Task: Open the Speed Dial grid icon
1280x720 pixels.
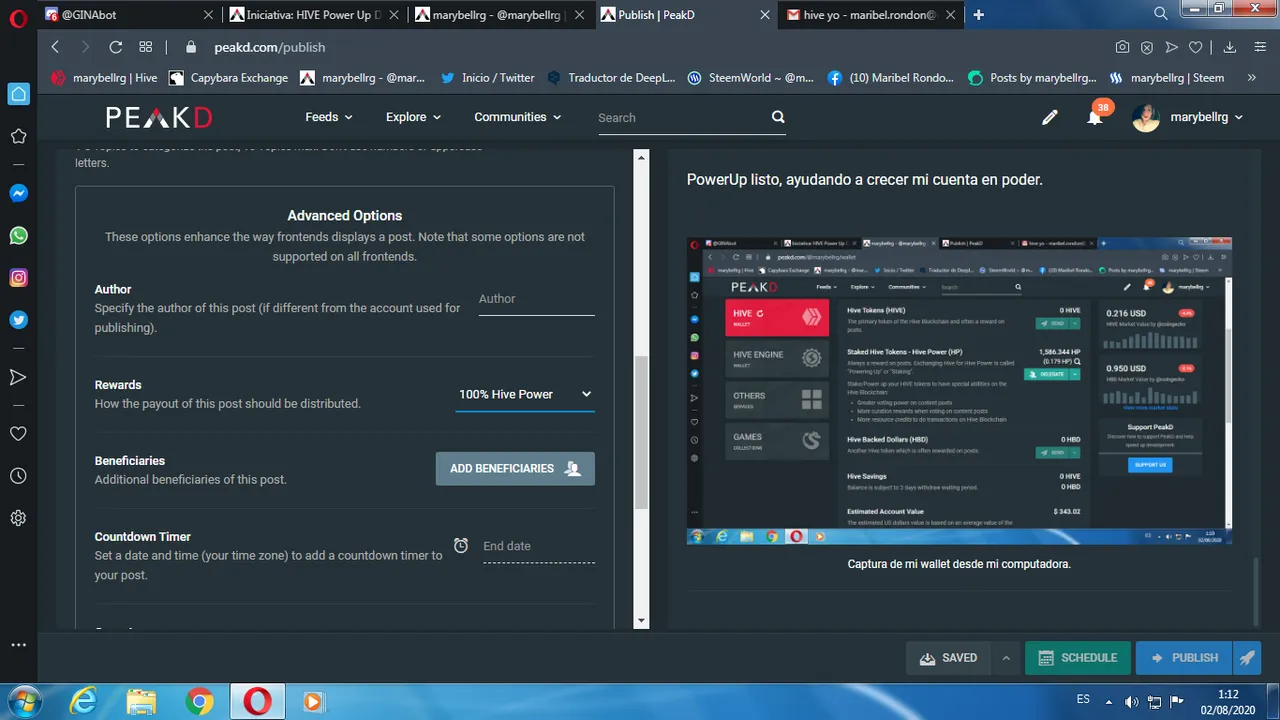Action: 146,47
